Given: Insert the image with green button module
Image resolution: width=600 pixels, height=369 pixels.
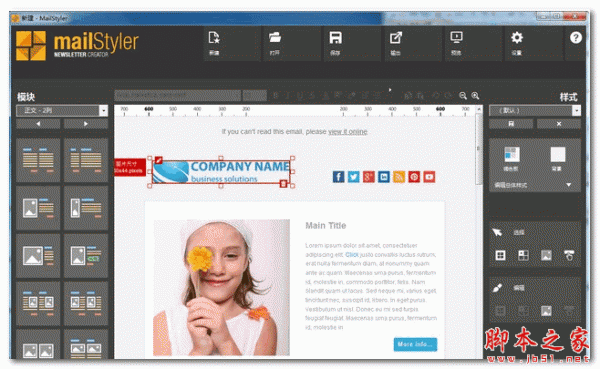Looking at the screenshot, I should 86,256.
